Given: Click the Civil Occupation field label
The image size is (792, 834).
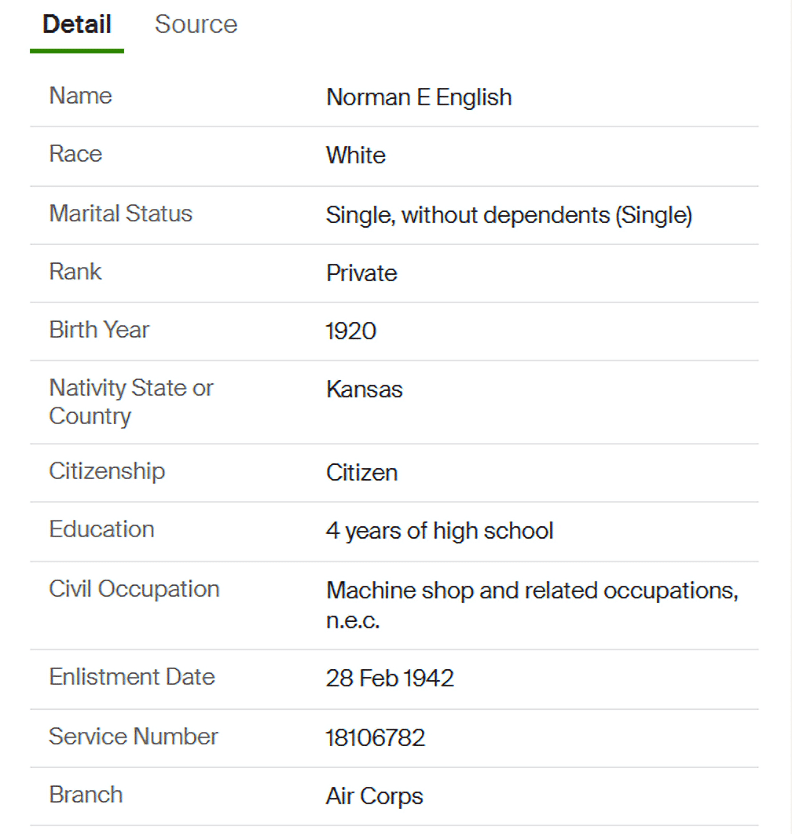Looking at the screenshot, I should coord(134,589).
